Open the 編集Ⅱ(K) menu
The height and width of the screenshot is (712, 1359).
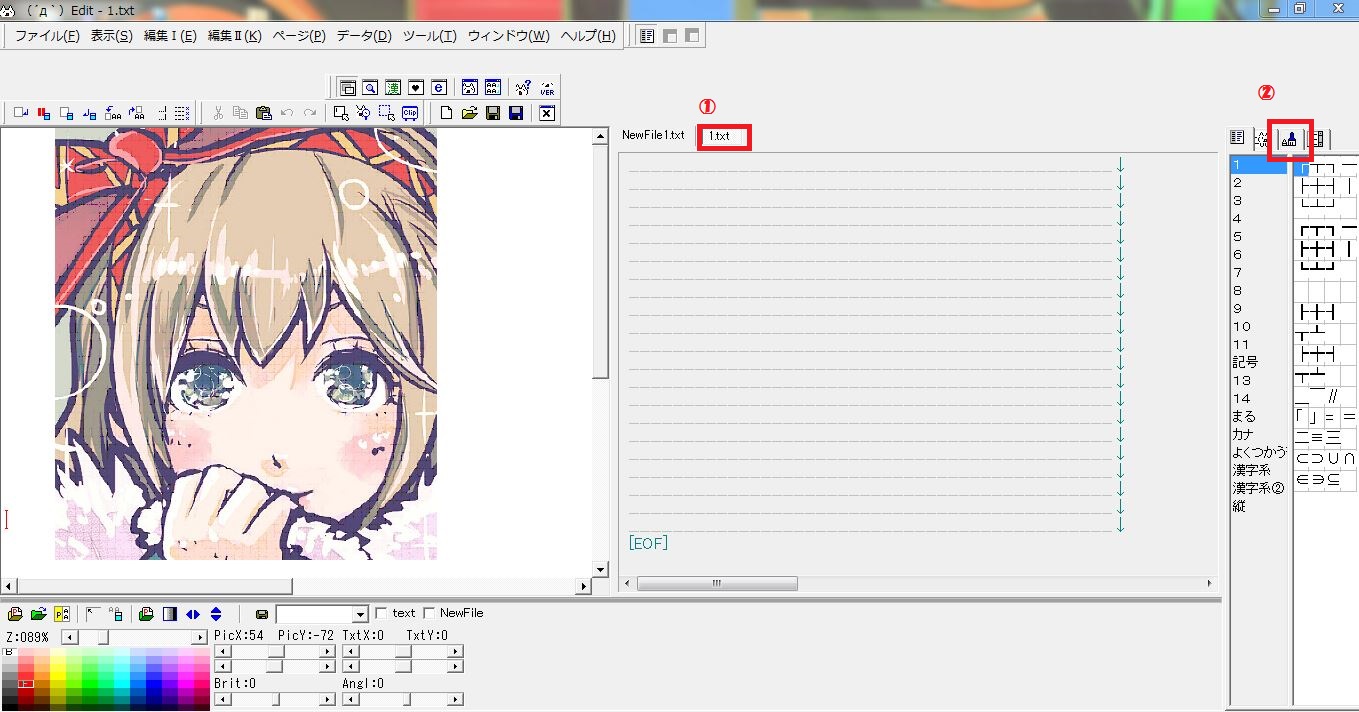pyautogui.click(x=234, y=36)
